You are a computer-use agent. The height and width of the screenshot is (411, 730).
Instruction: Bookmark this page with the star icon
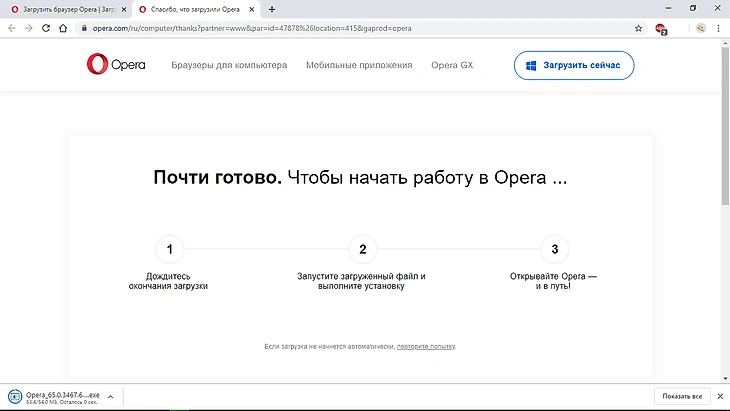pyautogui.click(x=638, y=28)
